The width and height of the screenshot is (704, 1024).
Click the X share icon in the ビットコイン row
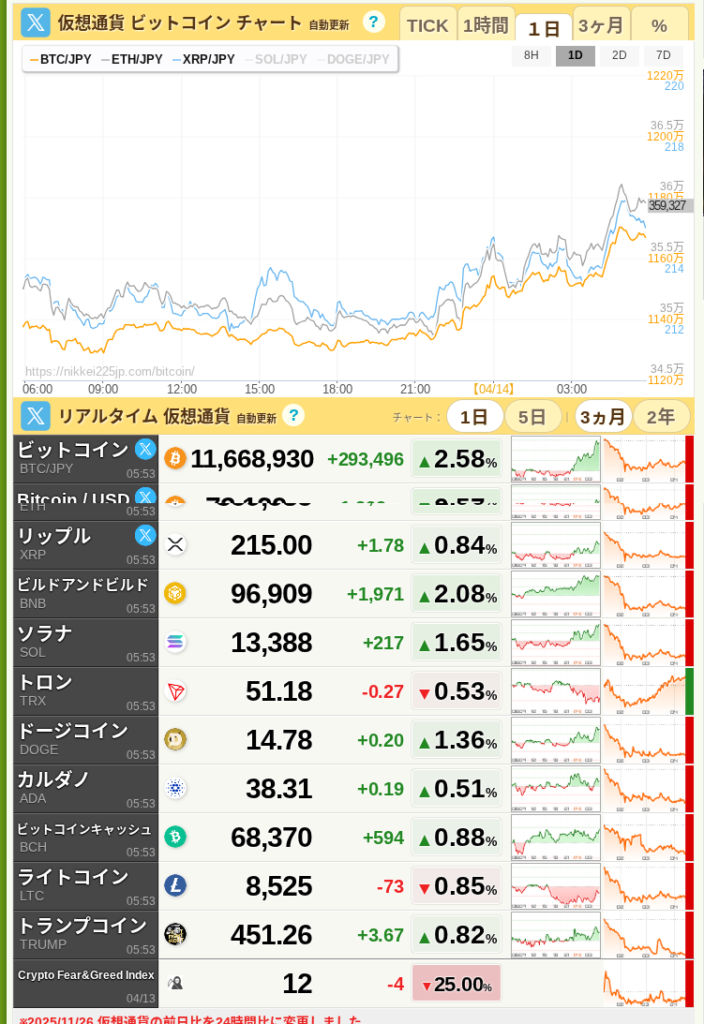145,449
